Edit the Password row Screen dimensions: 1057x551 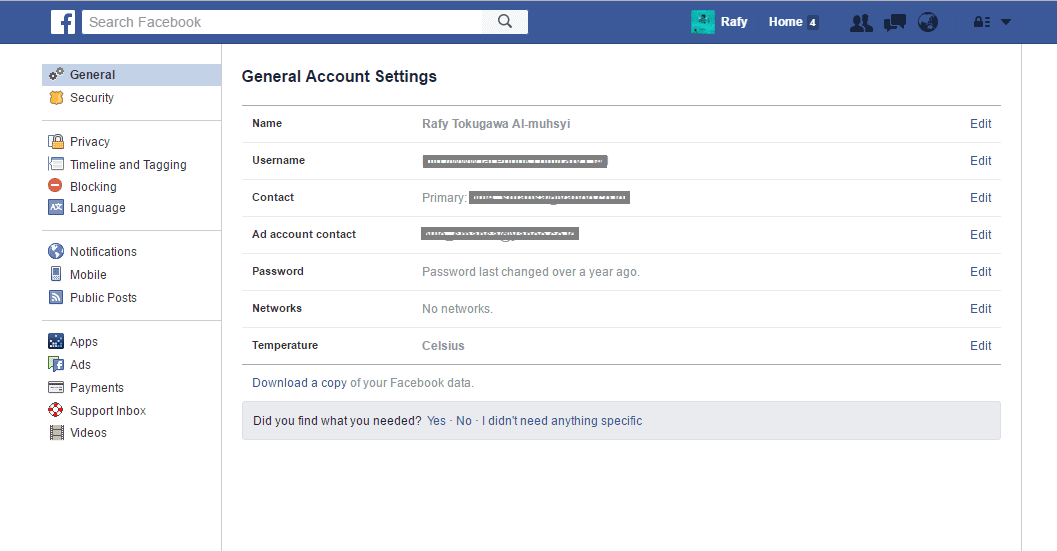tap(980, 272)
